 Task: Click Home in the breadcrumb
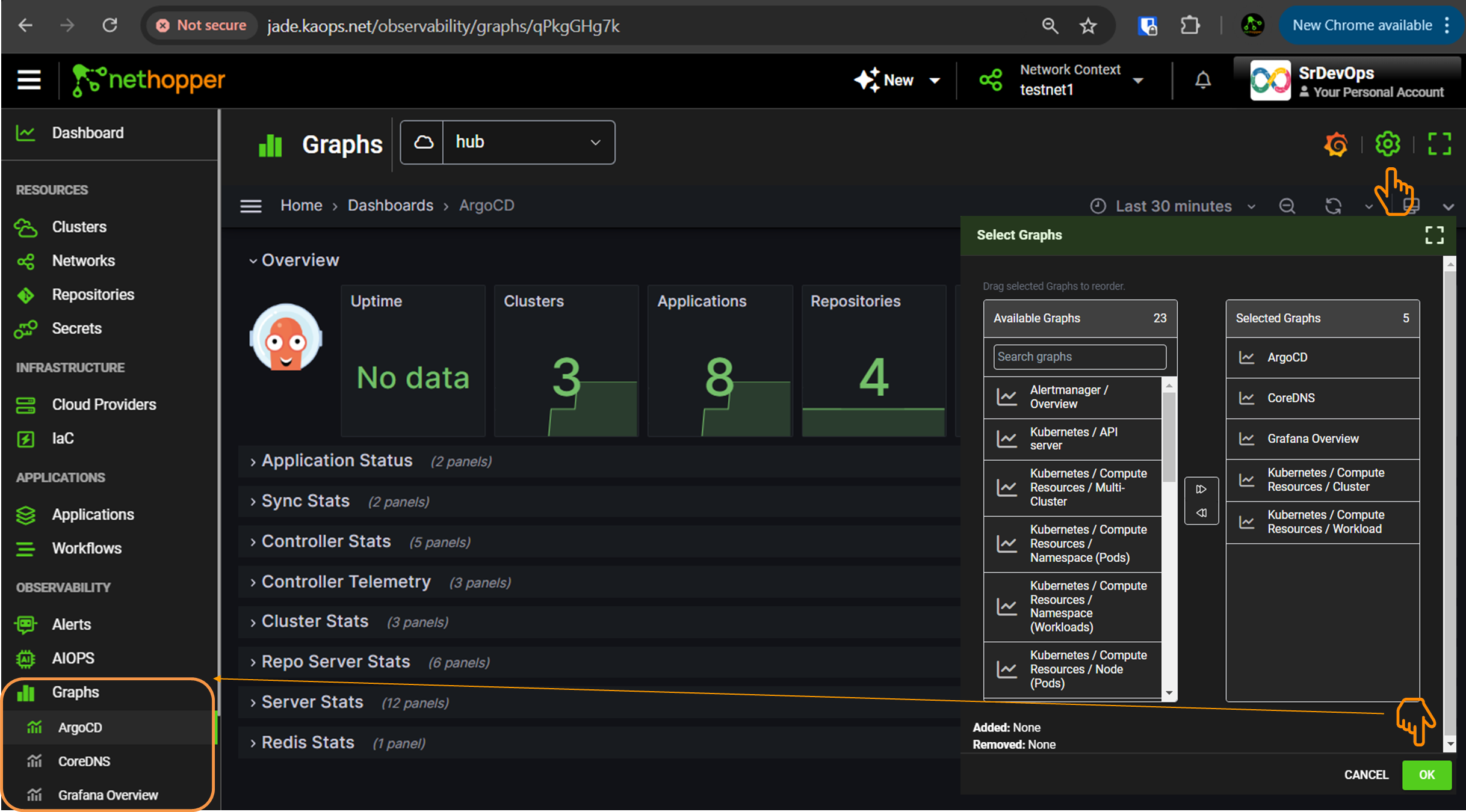(301, 206)
